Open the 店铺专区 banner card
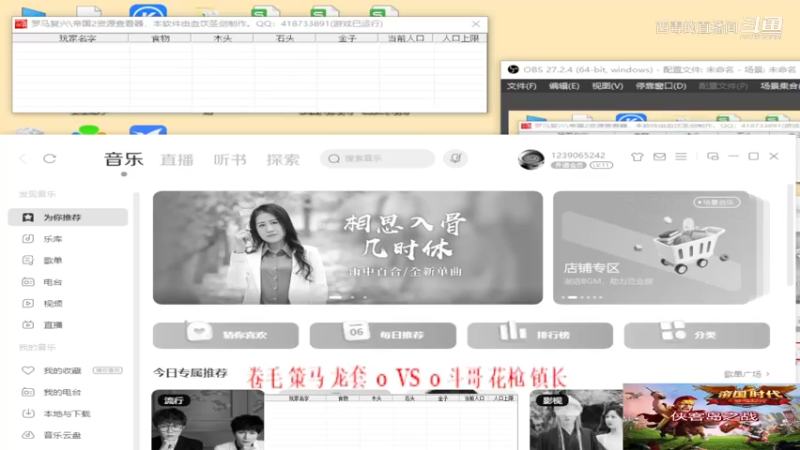Viewport: 800px width, 450px height. point(652,247)
